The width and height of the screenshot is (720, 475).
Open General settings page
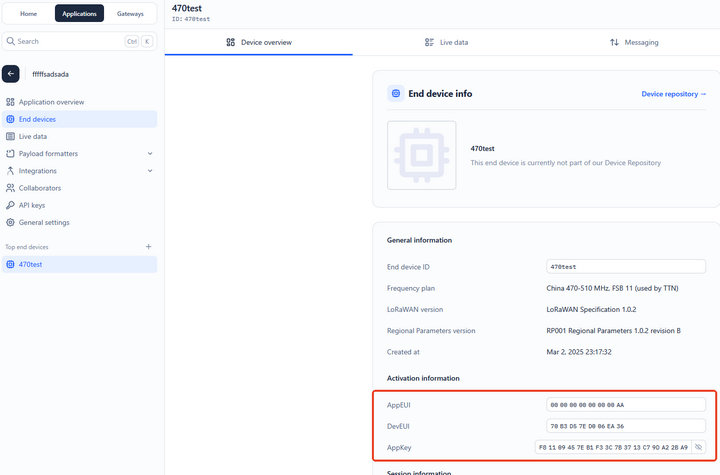click(x=44, y=222)
